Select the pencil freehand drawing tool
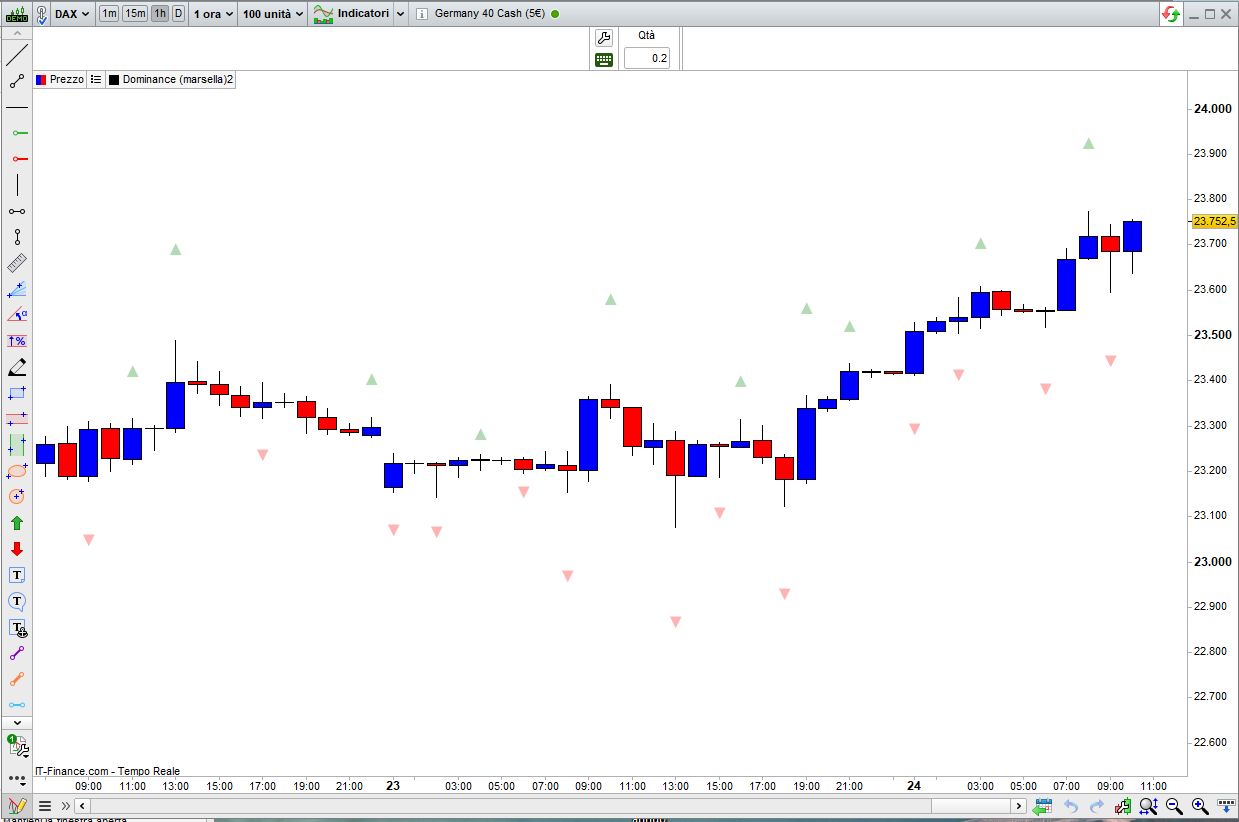 (x=17, y=367)
